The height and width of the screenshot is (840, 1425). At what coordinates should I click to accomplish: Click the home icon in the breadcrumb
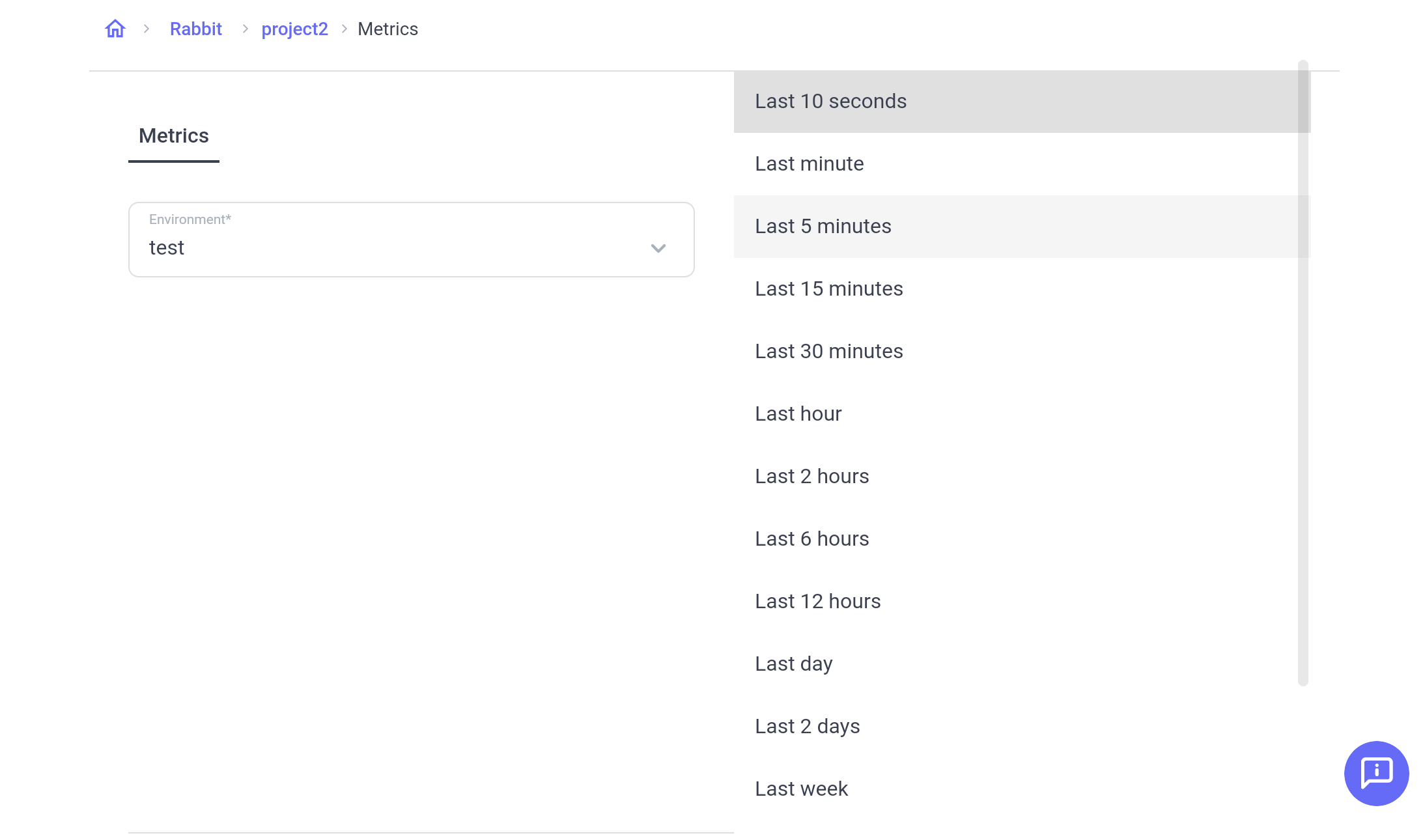click(x=115, y=28)
